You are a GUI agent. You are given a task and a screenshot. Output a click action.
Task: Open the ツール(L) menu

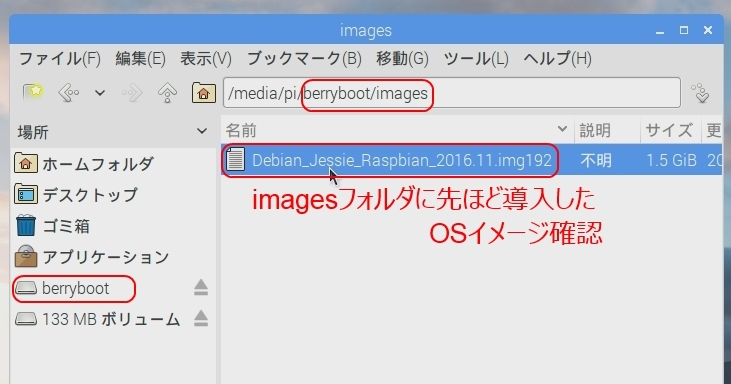click(476, 59)
